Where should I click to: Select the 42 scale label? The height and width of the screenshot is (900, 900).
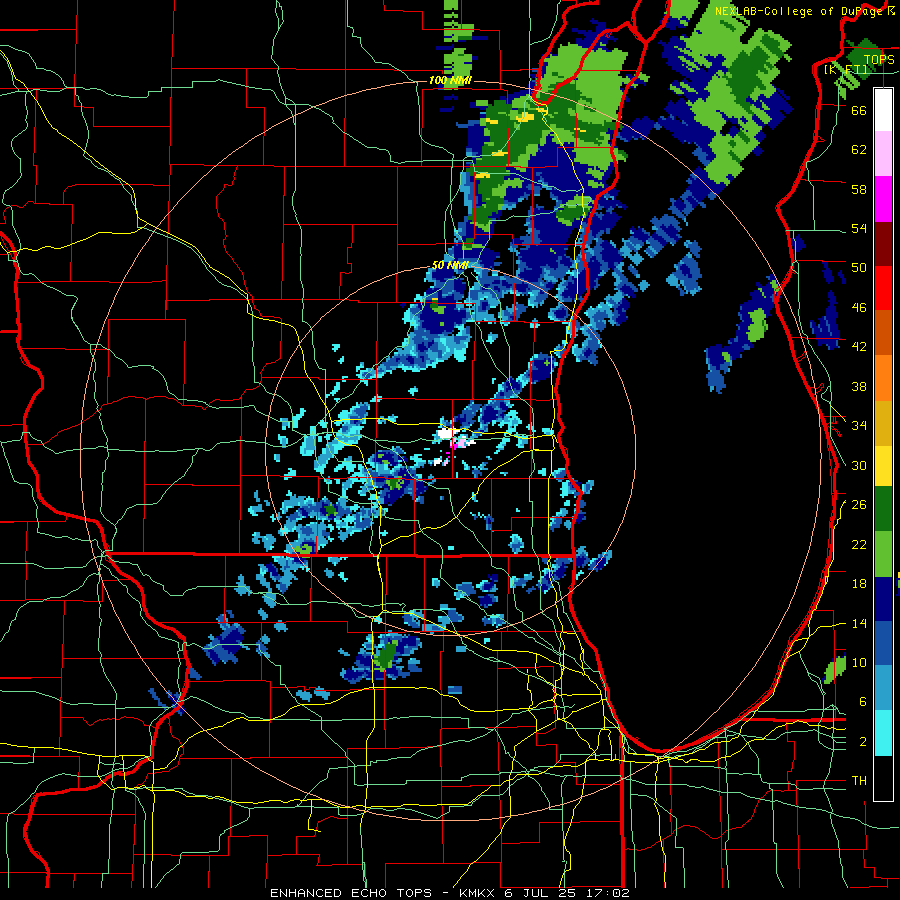pos(859,347)
